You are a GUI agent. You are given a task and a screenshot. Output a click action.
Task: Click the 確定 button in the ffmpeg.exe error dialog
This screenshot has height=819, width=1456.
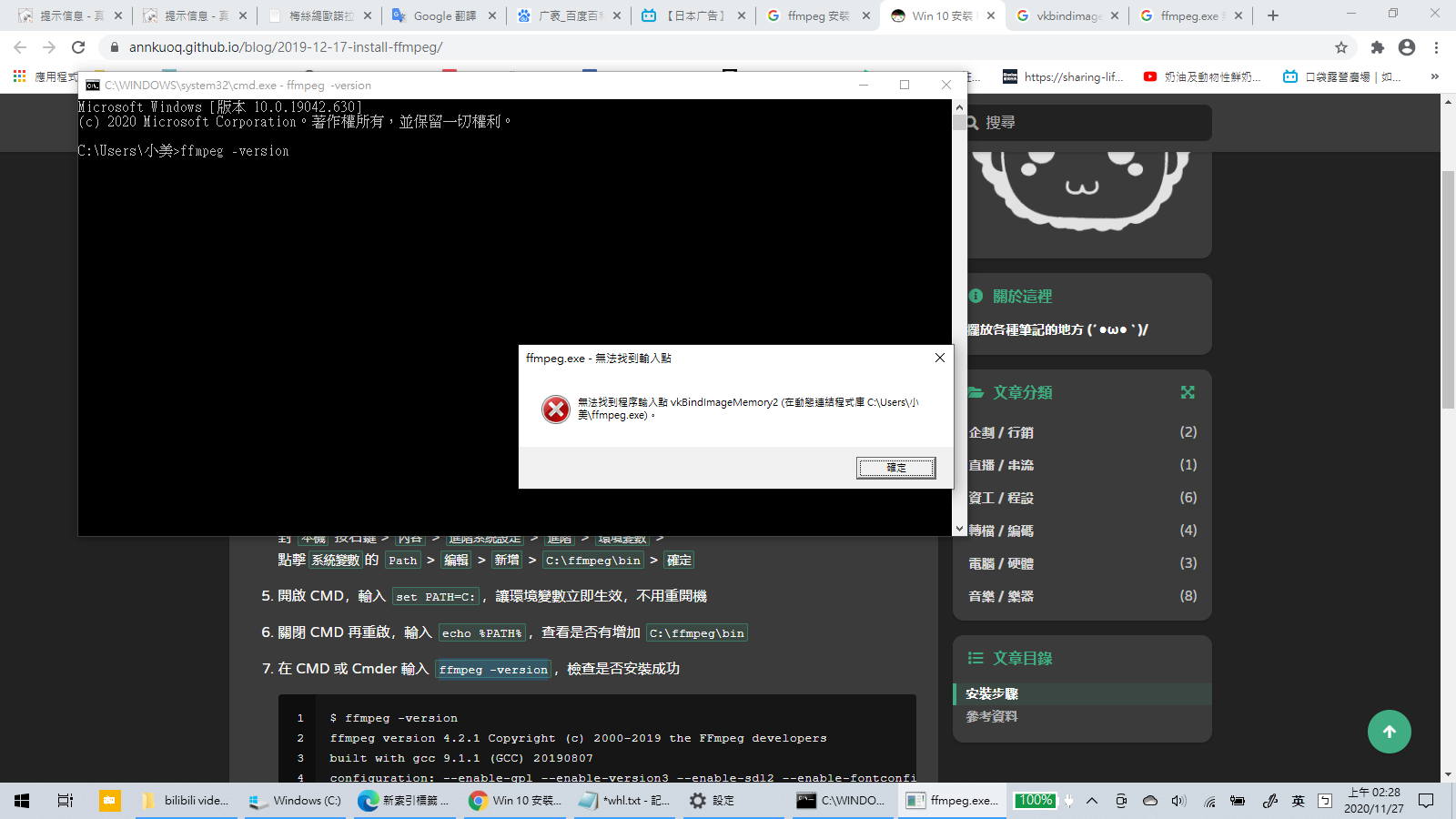click(x=895, y=468)
